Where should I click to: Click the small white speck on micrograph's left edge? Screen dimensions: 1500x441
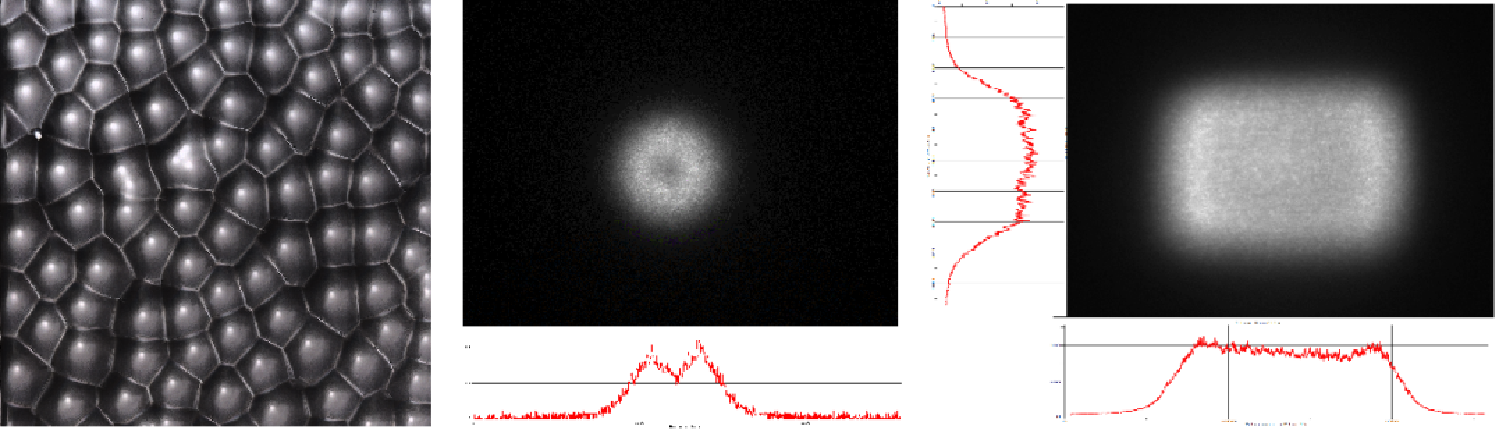click(x=38, y=134)
